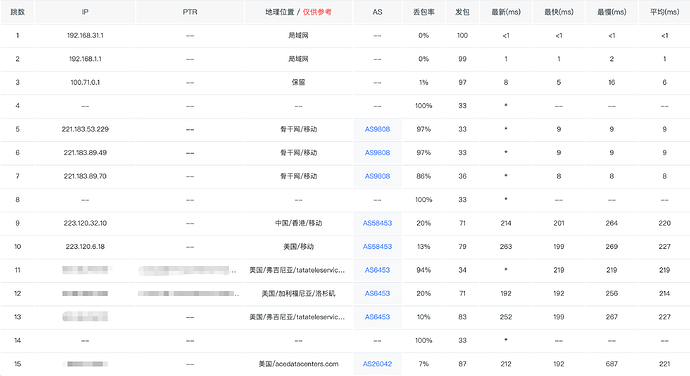Screen dimensions: 690x376
Task: Open AS9808 link in hop 5 row
Action: [377, 129]
